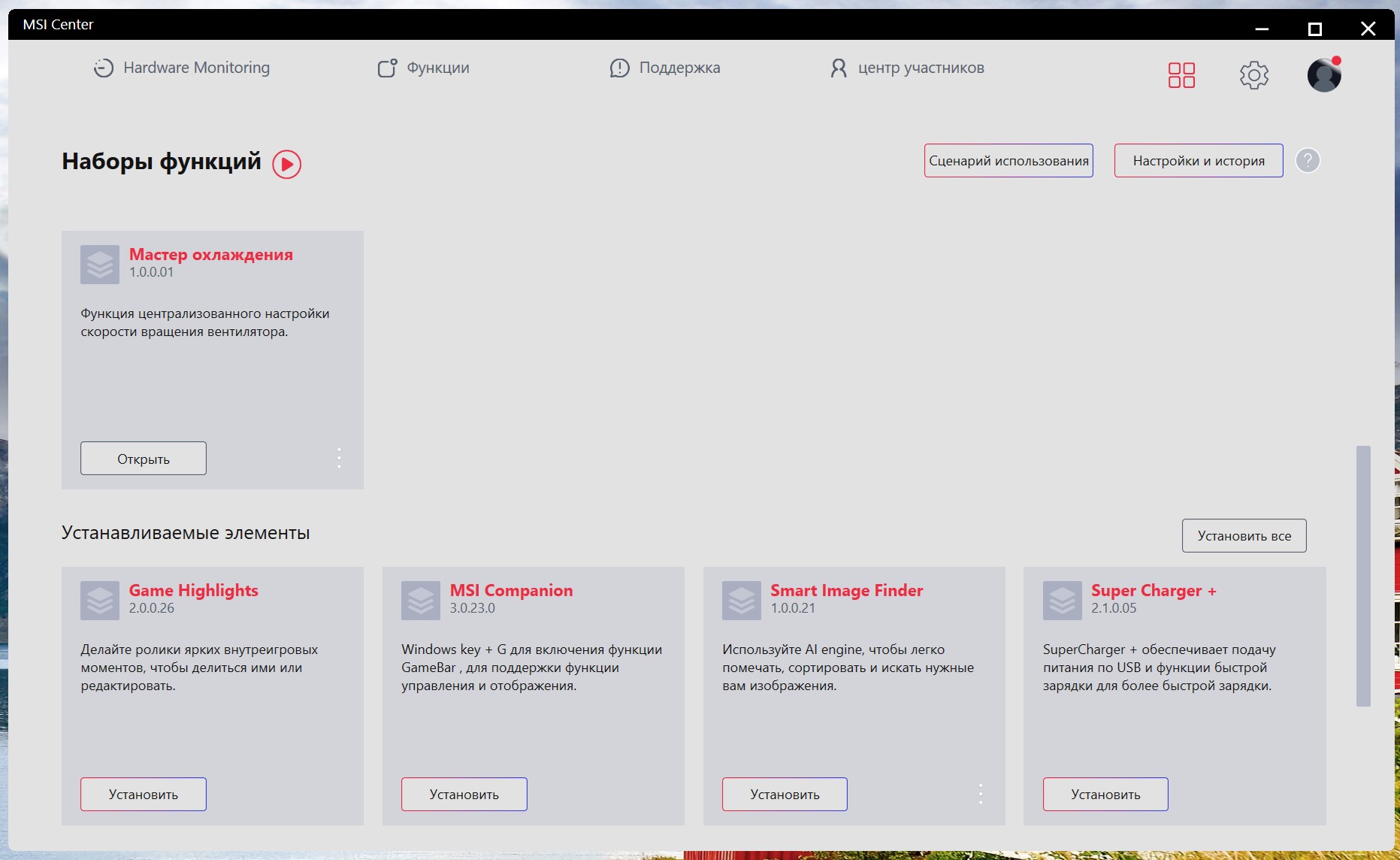The width and height of the screenshot is (1400, 860).
Task: Expand Мастер охлаждения three-dot options
Action: click(x=339, y=458)
